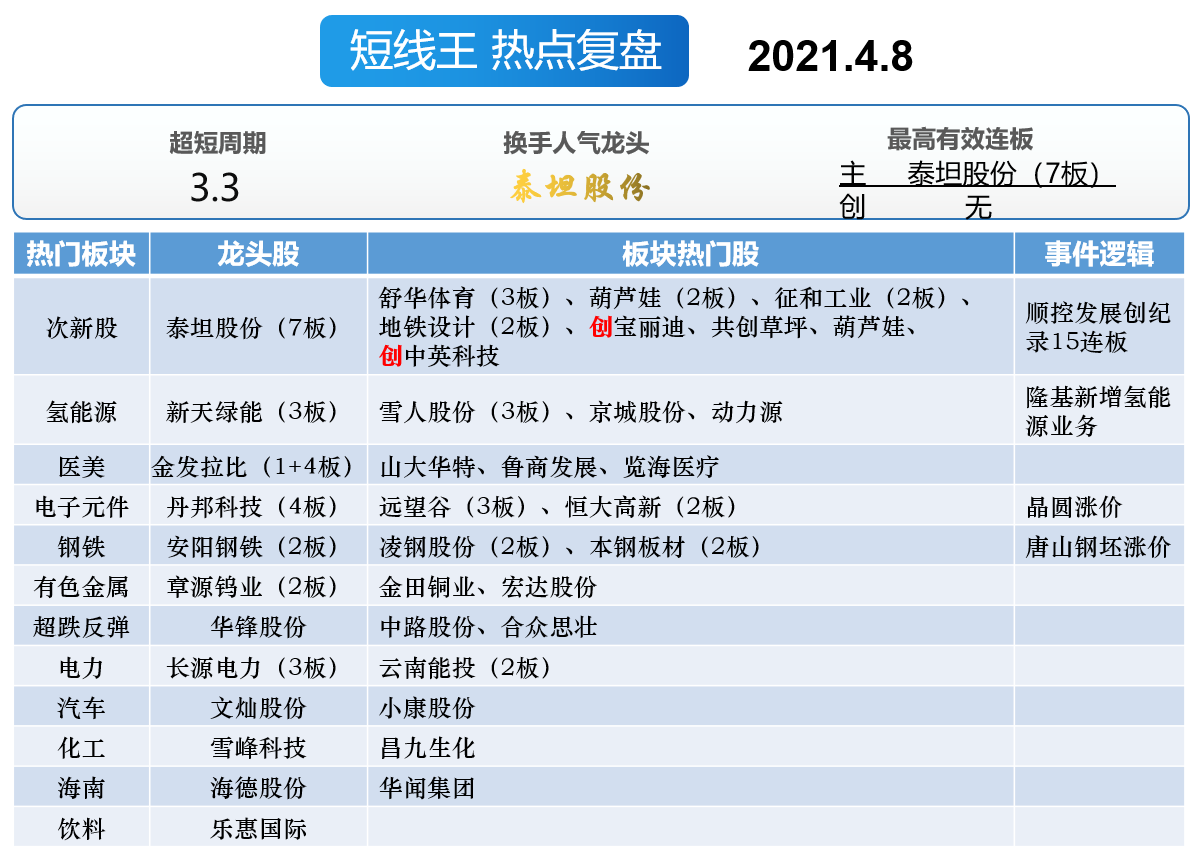This screenshot has height=858, width=1199.
Task: Click the 超短周期 label
Action: point(218,143)
